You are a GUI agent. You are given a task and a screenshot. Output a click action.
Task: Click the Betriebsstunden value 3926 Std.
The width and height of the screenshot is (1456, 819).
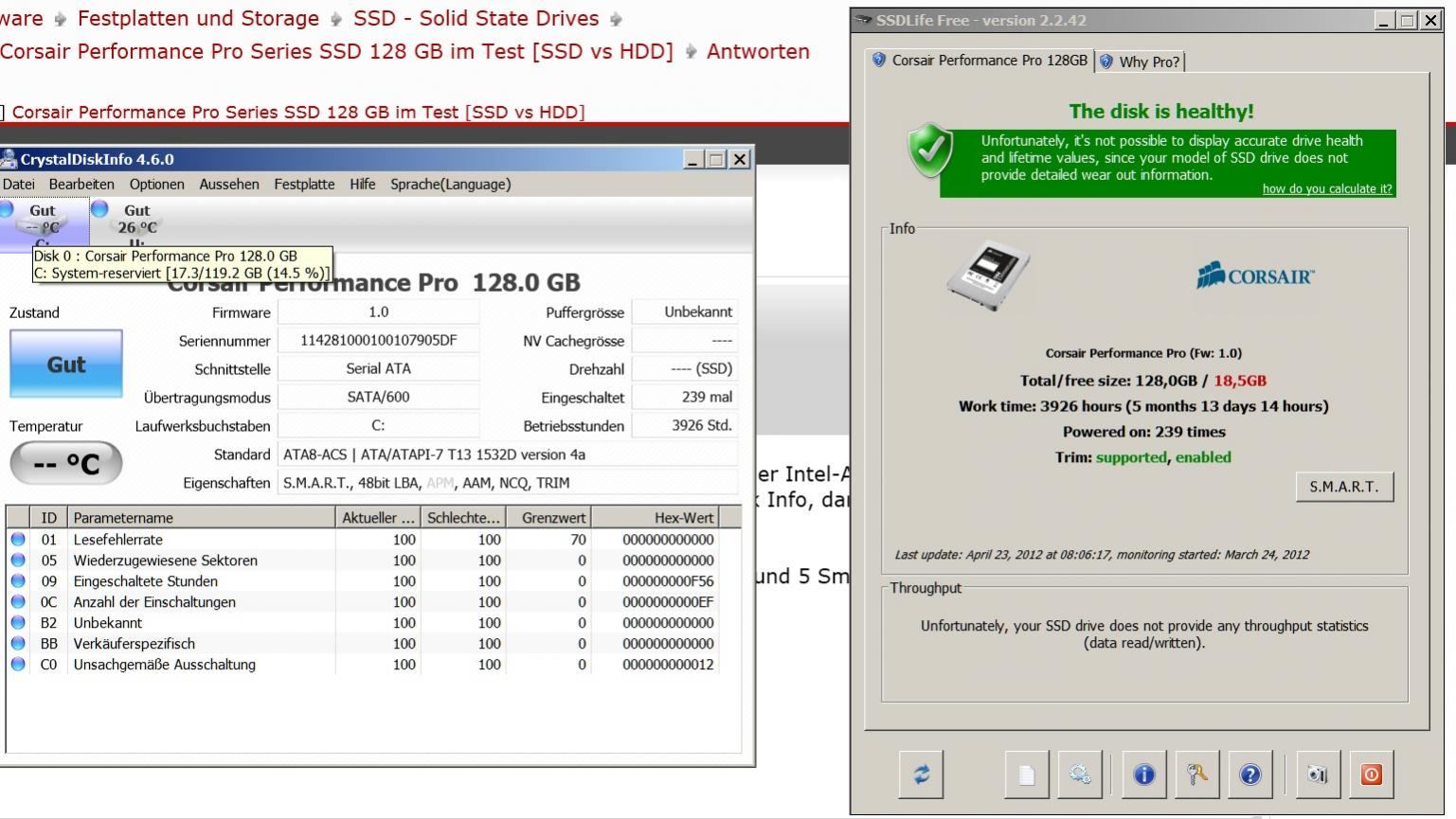[x=684, y=425]
